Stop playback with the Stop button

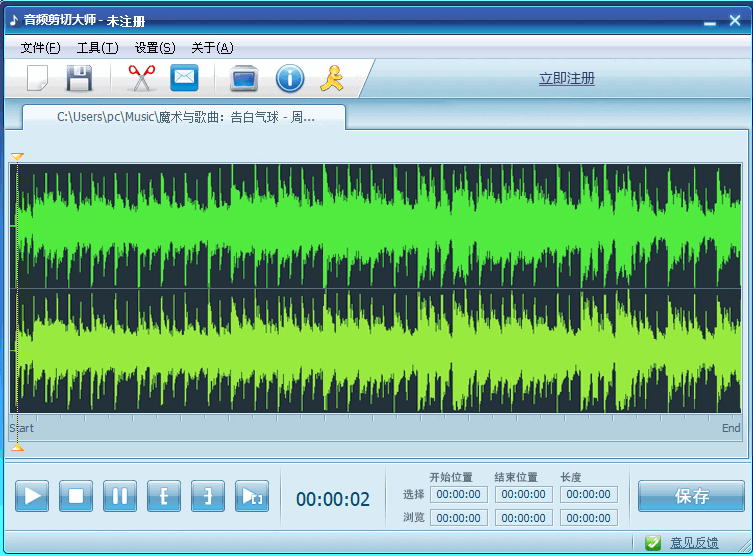76,496
